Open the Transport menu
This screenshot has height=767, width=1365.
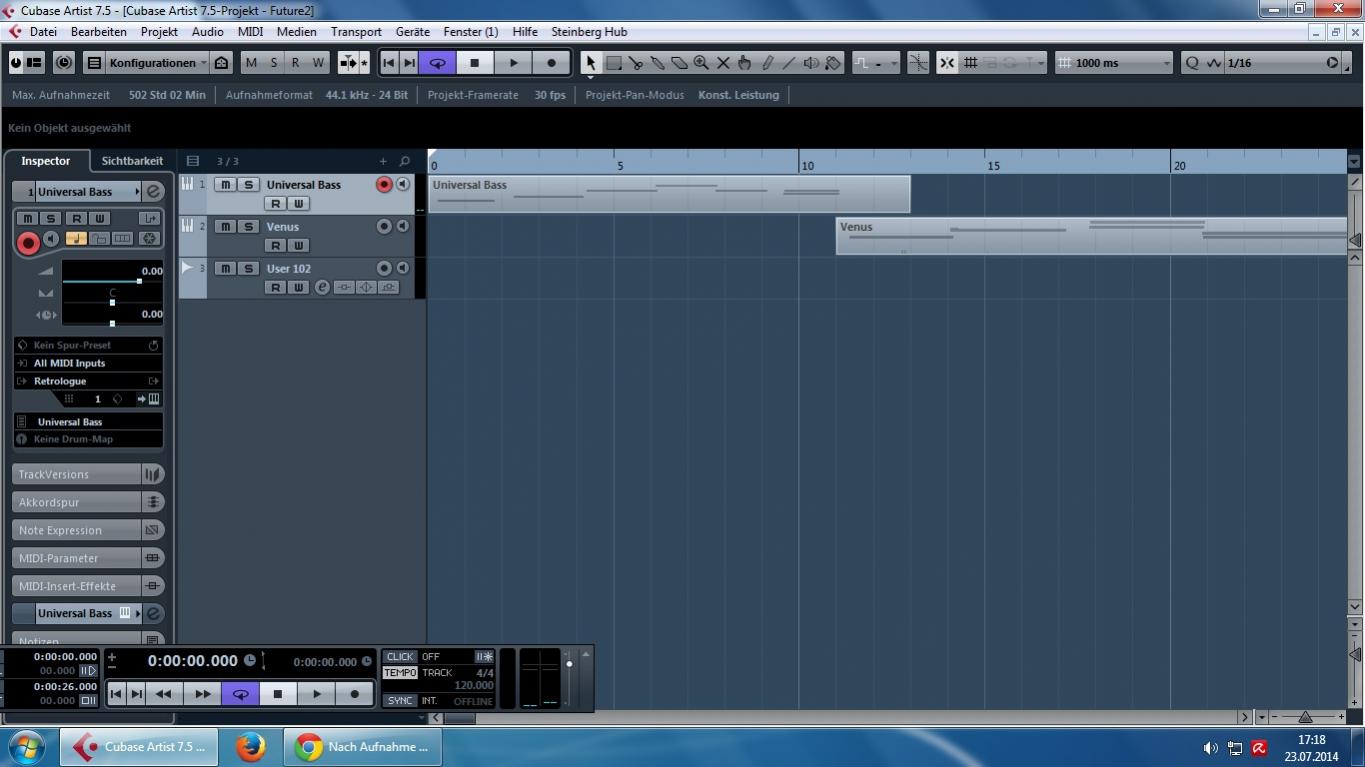click(x=356, y=32)
